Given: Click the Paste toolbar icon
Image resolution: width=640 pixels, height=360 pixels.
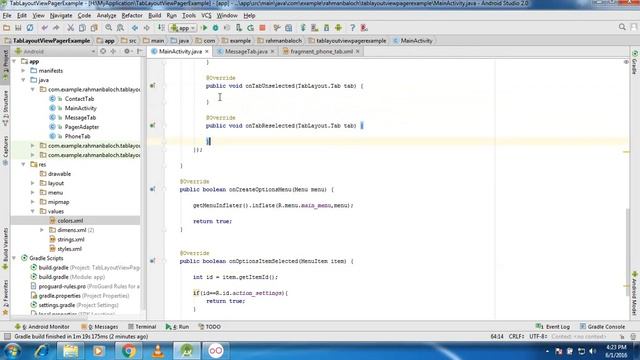Looking at the screenshot, I should click(x=94, y=28).
